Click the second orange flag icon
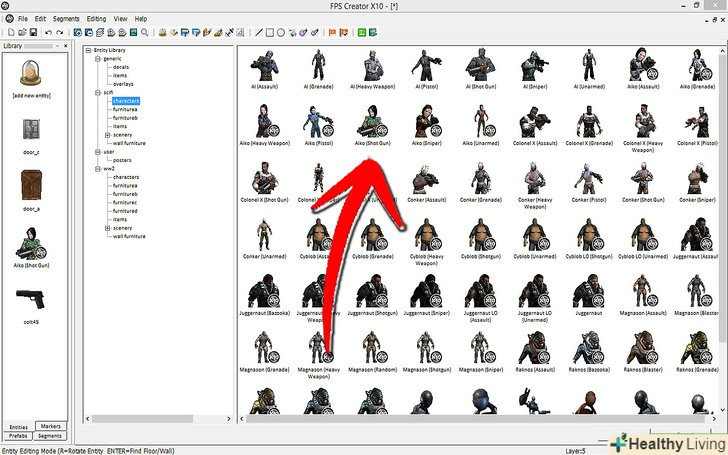Image resolution: width=728 pixels, height=455 pixels. pyautogui.click(x=344, y=32)
